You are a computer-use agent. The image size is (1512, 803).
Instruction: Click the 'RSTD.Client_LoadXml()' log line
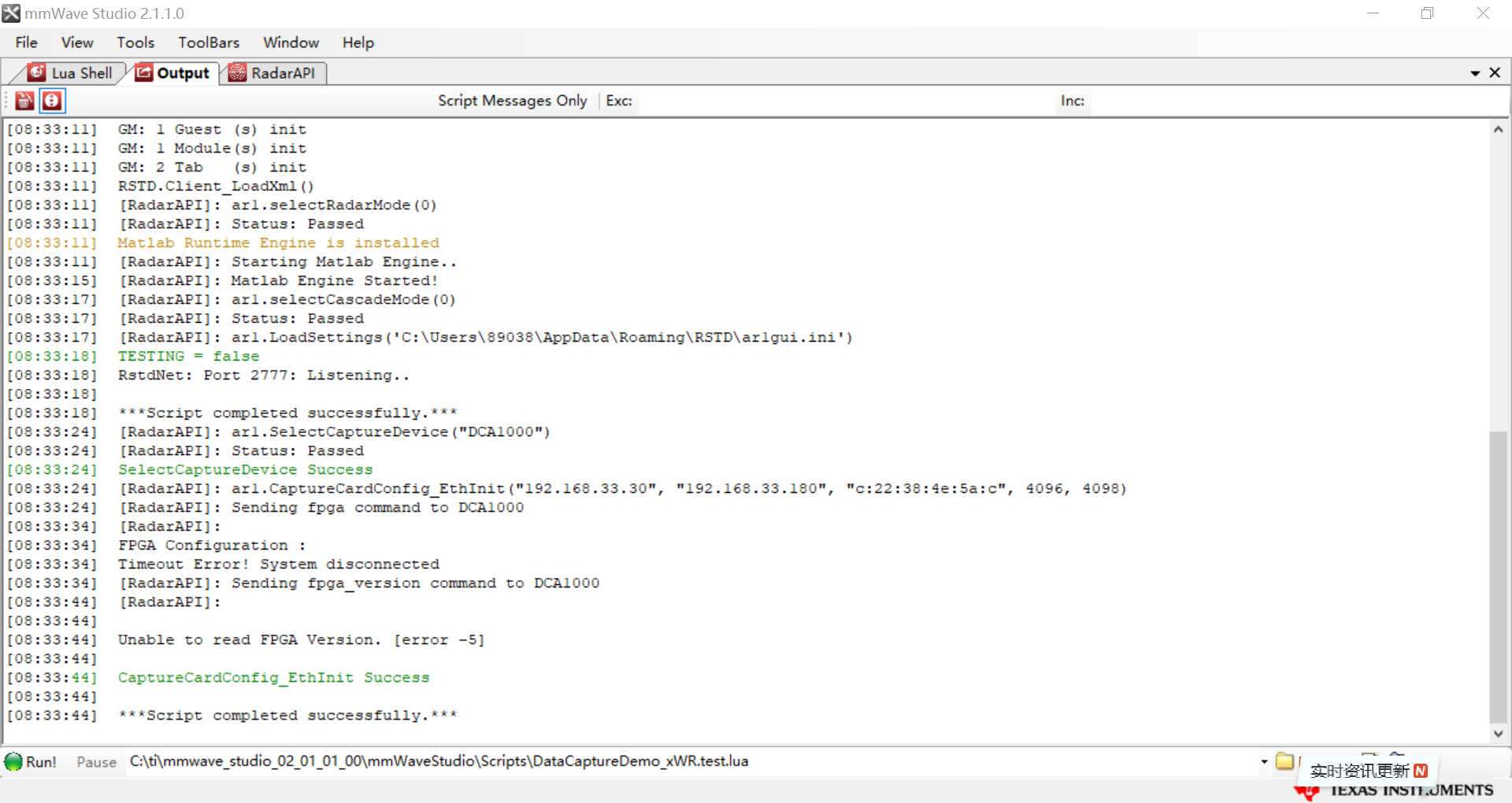(x=216, y=187)
